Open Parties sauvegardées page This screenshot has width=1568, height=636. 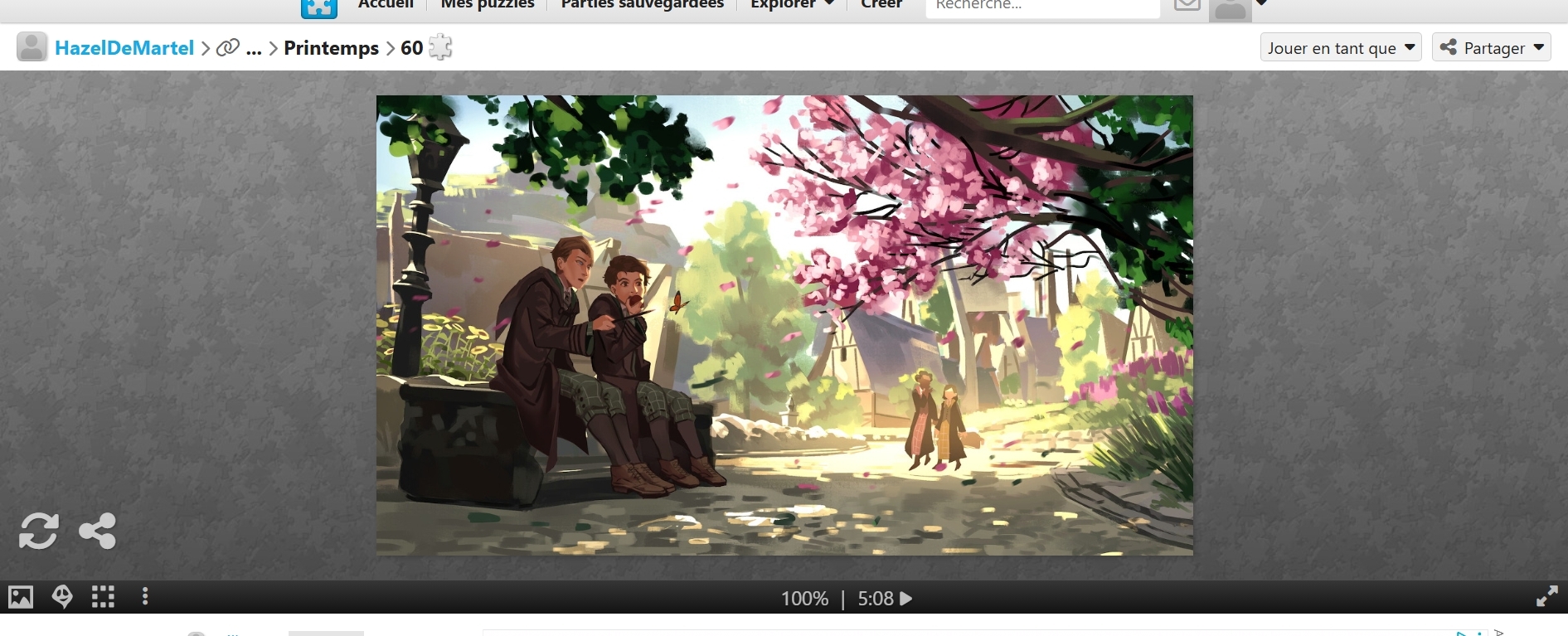pyautogui.click(x=643, y=4)
